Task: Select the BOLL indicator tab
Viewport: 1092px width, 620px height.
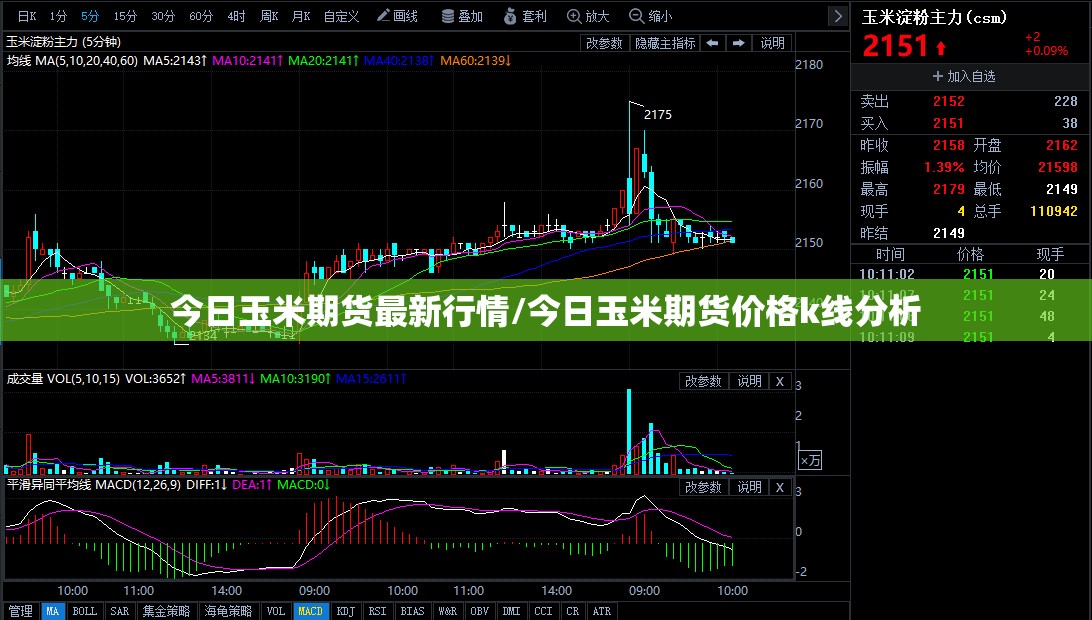Action: [85, 611]
